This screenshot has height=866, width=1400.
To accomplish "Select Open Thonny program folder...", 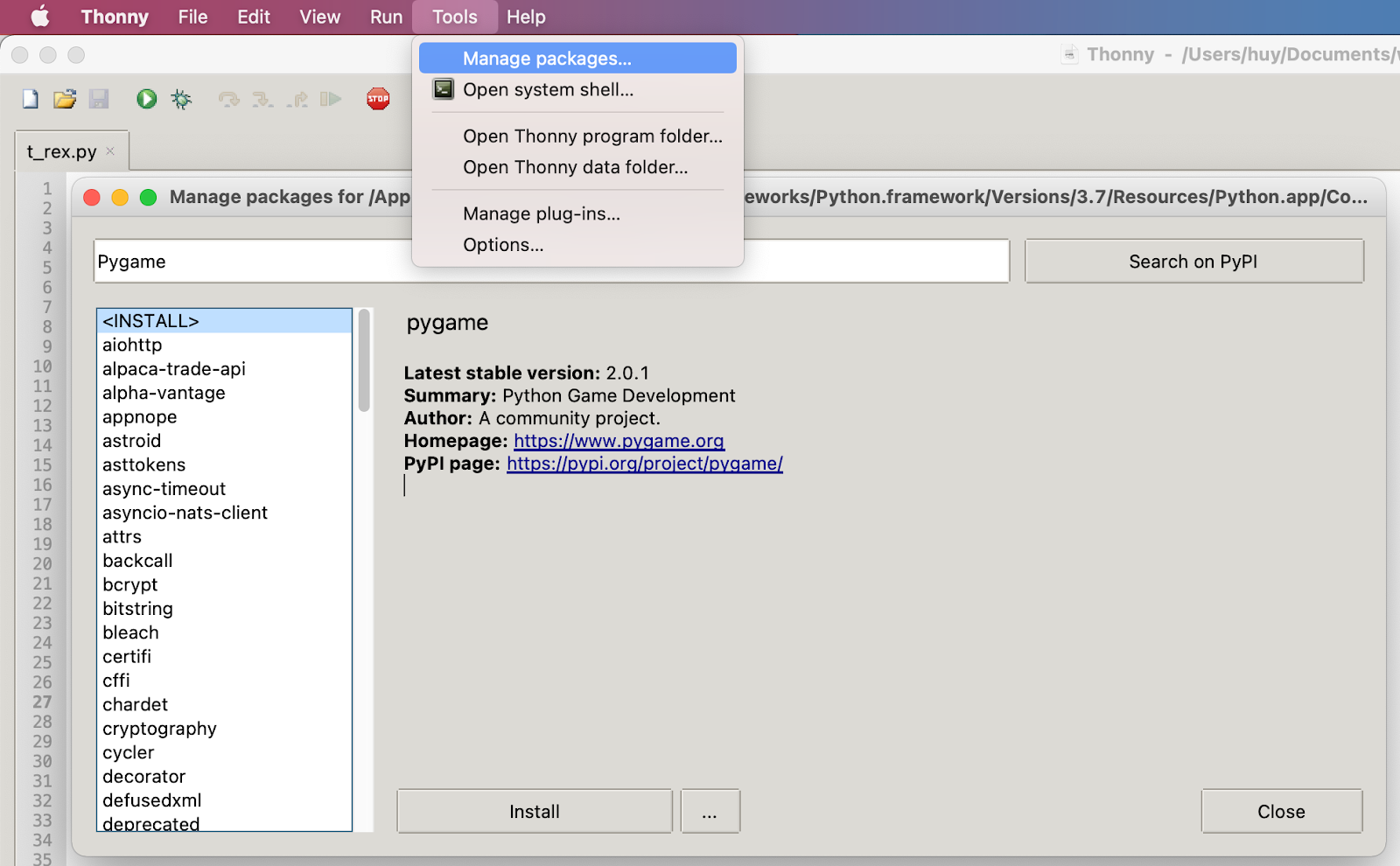I will 577,136.
